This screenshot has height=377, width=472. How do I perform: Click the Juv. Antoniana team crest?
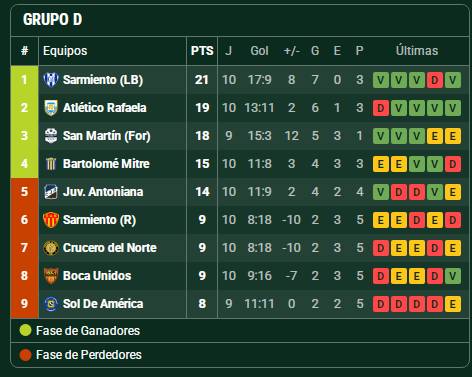(51, 192)
